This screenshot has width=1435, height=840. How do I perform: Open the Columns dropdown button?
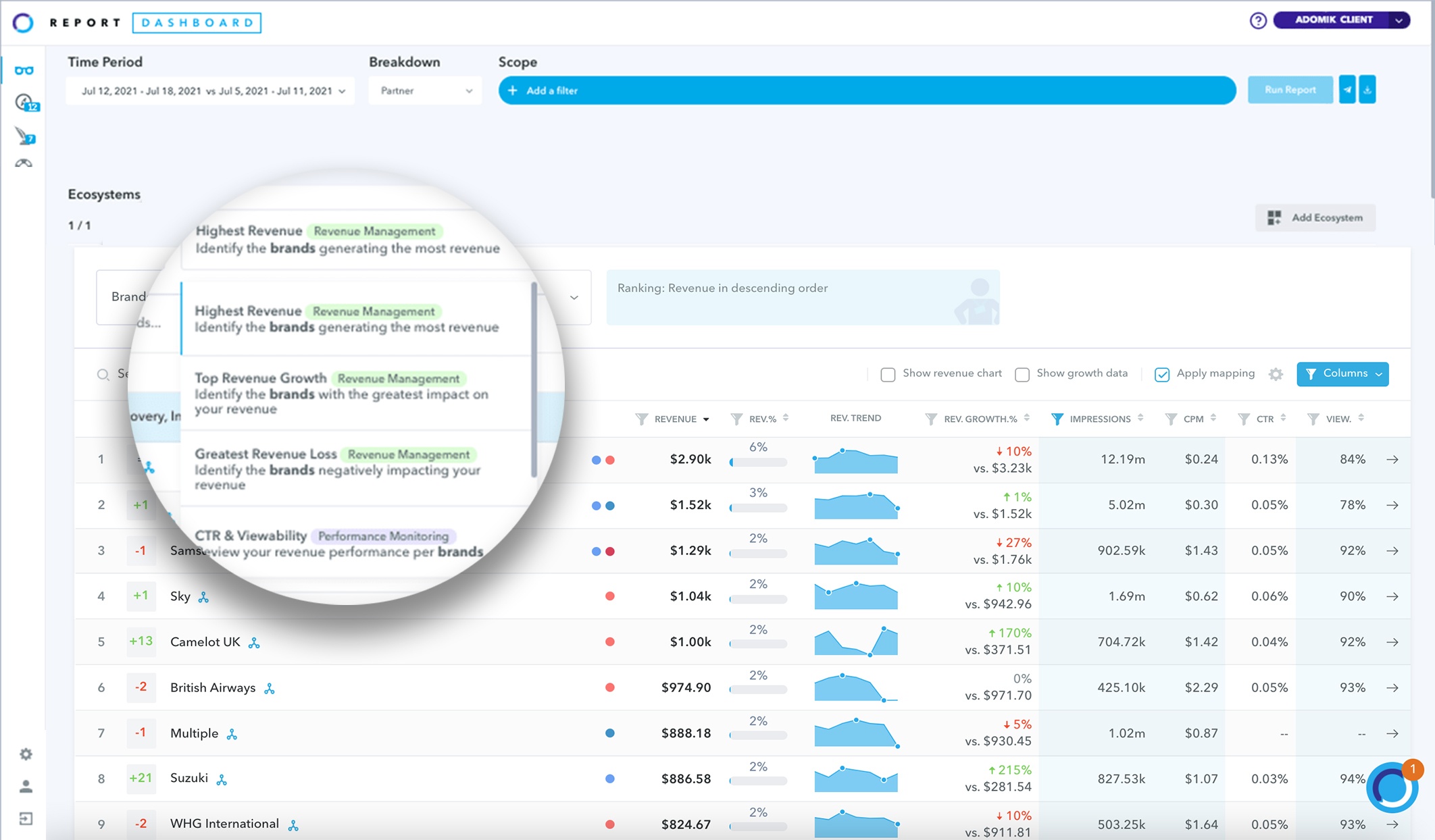pos(1342,374)
